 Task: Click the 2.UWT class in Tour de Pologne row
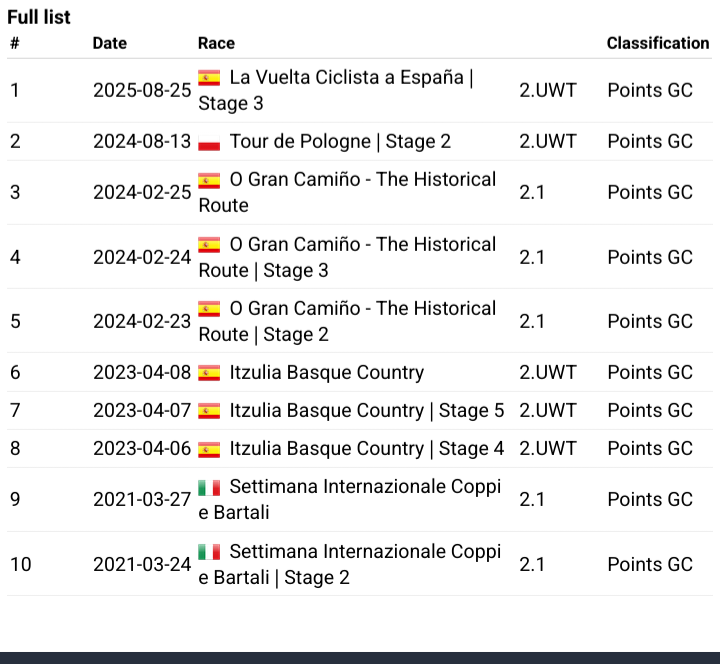tap(548, 141)
